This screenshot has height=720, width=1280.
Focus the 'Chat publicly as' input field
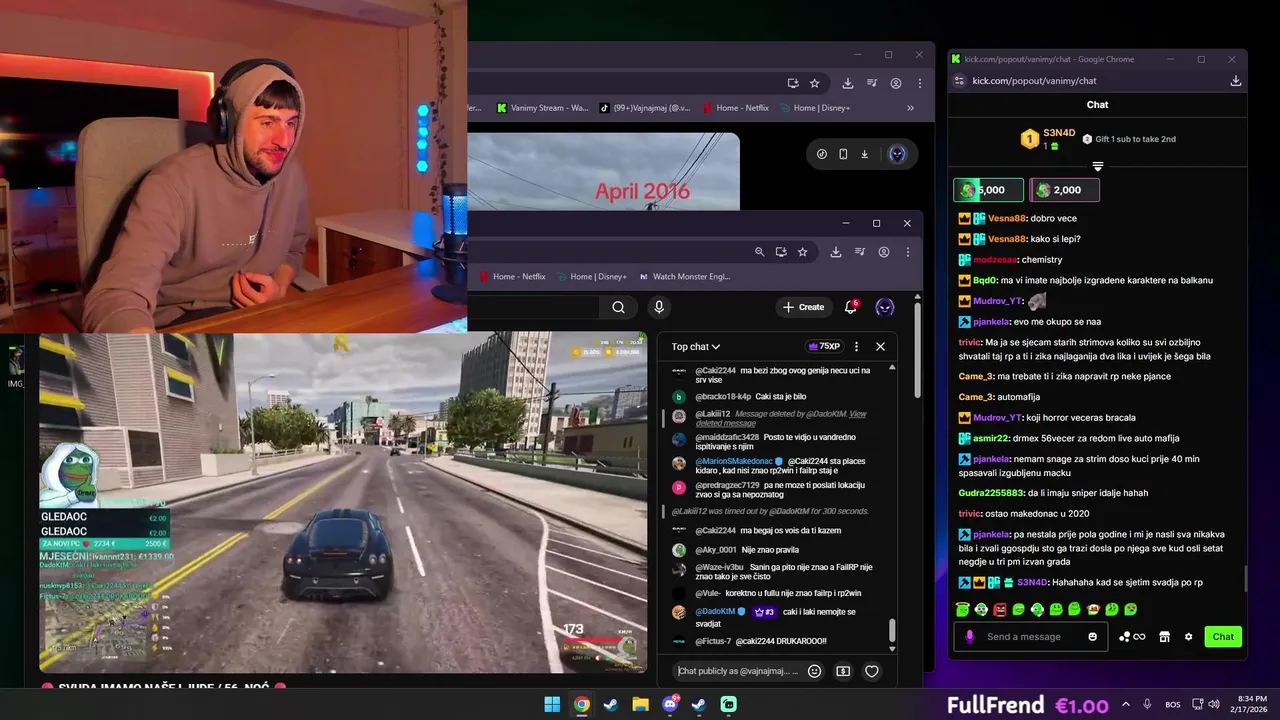tap(738, 671)
